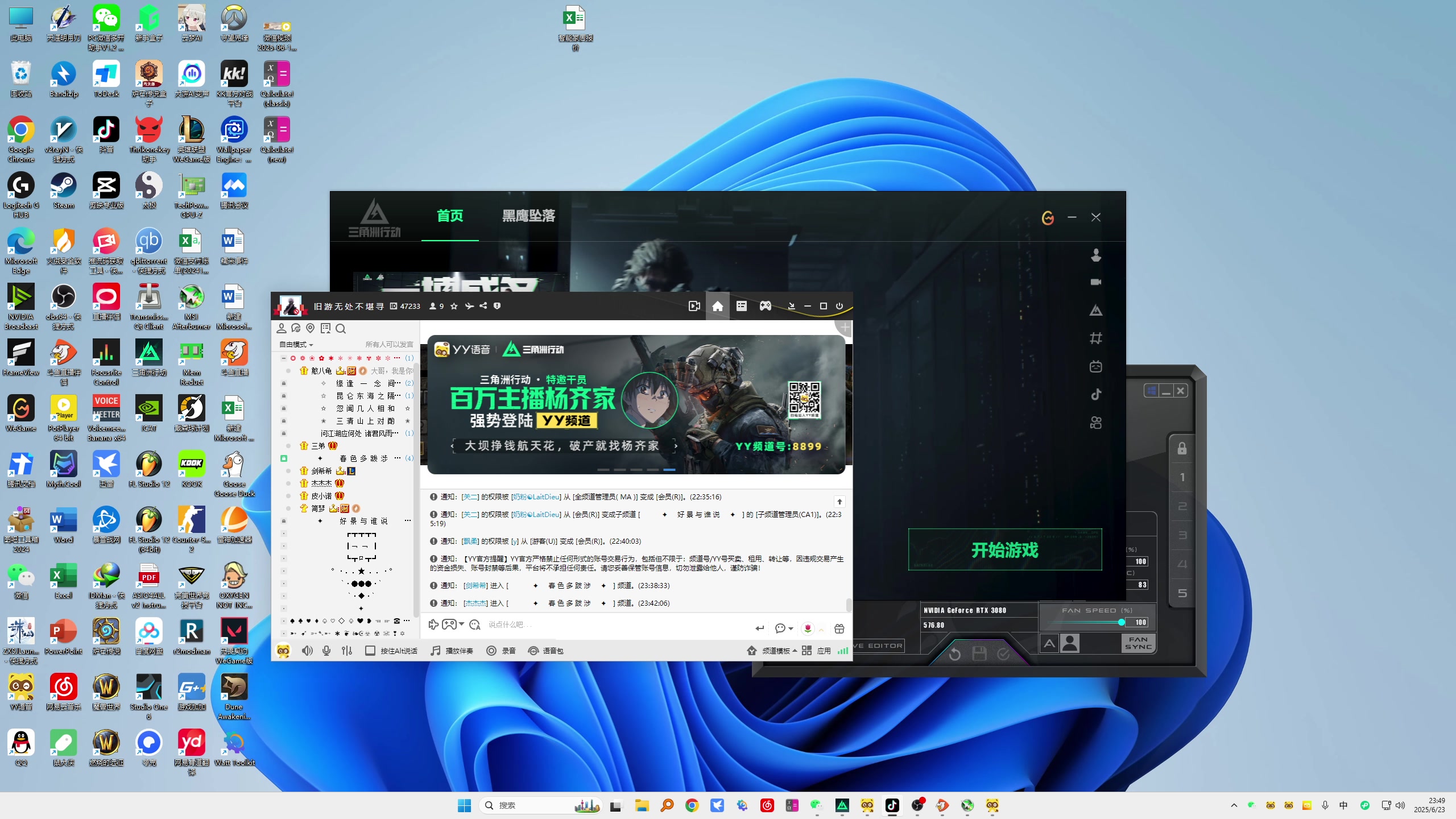The width and height of the screenshot is (1456, 819).
Task: Open the YY channel home icon
Action: 718,307
